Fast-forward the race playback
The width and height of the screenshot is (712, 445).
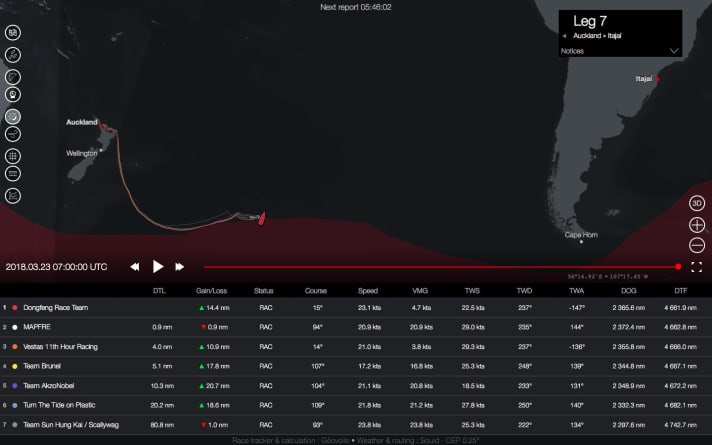[x=180, y=267]
